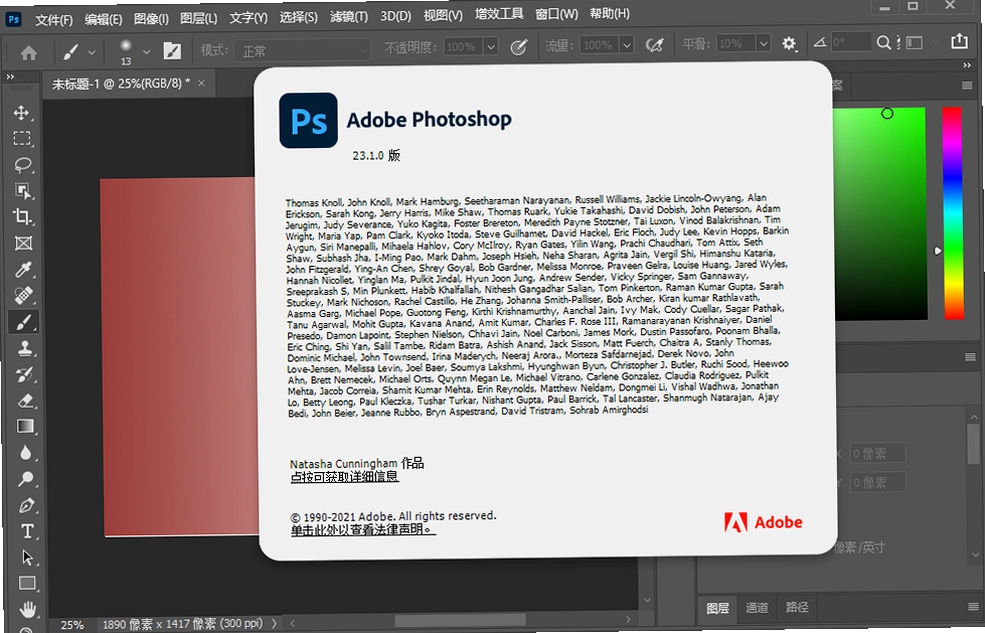Select the Clone Stamp tool
985x633 pixels.
click(x=25, y=348)
